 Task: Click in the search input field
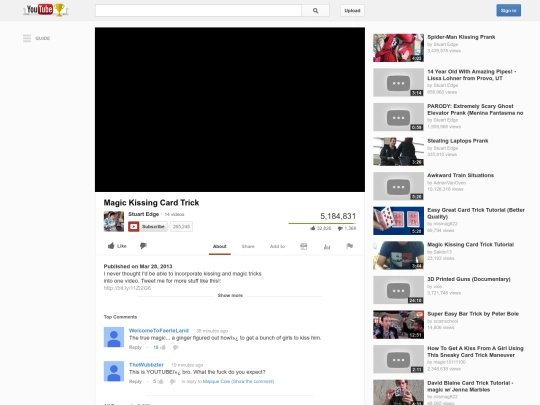point(198,11)
